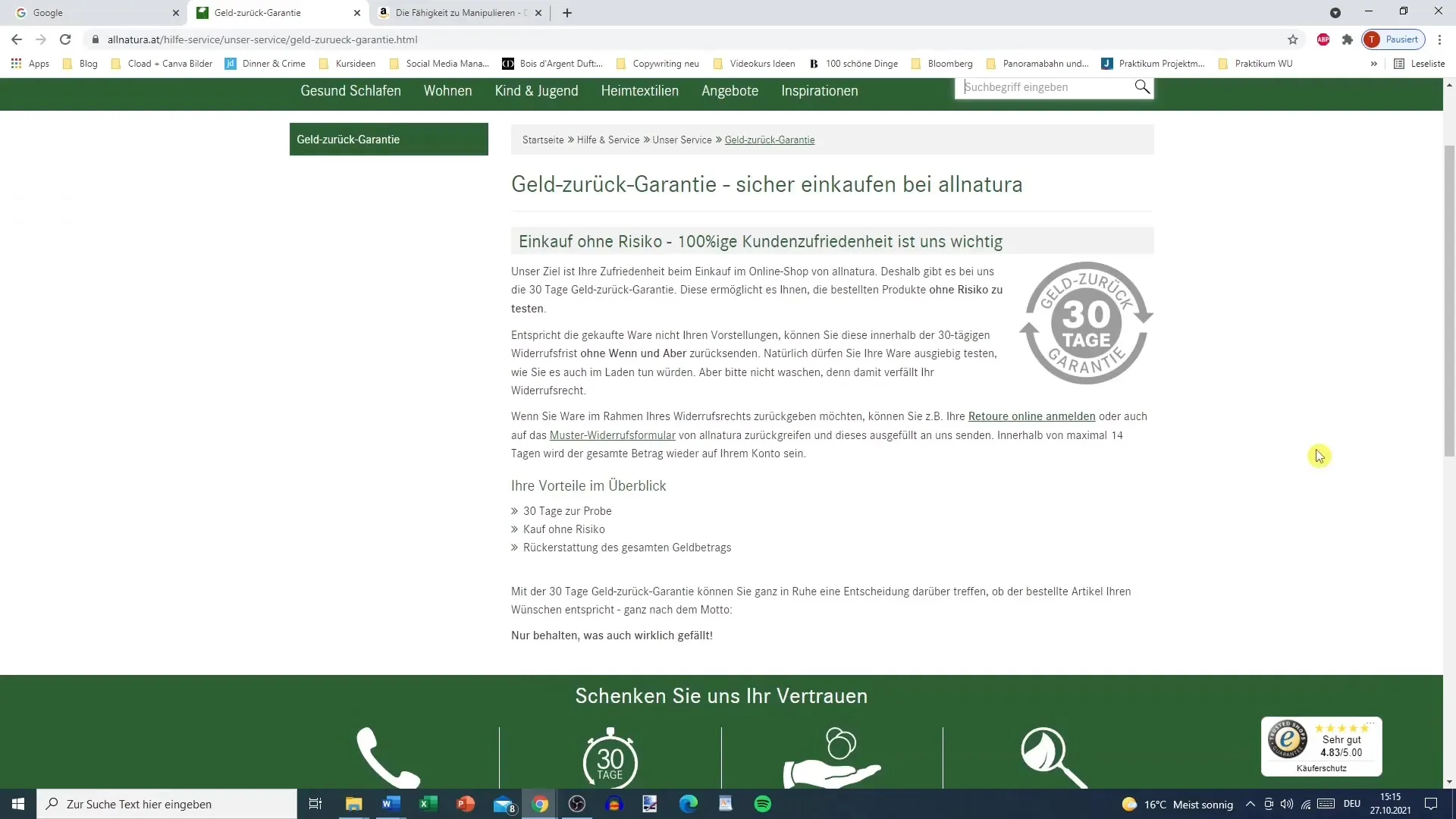Open the volume control in tray
The width and height of the screenshot is (1456, 819).
point(1287,804)
